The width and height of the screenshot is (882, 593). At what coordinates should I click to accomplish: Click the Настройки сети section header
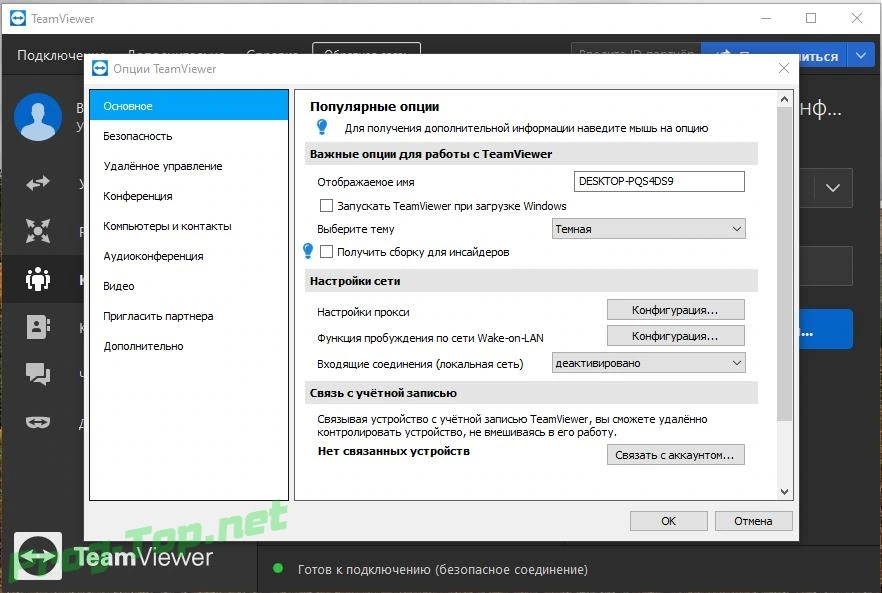click(x=532, y=281)
